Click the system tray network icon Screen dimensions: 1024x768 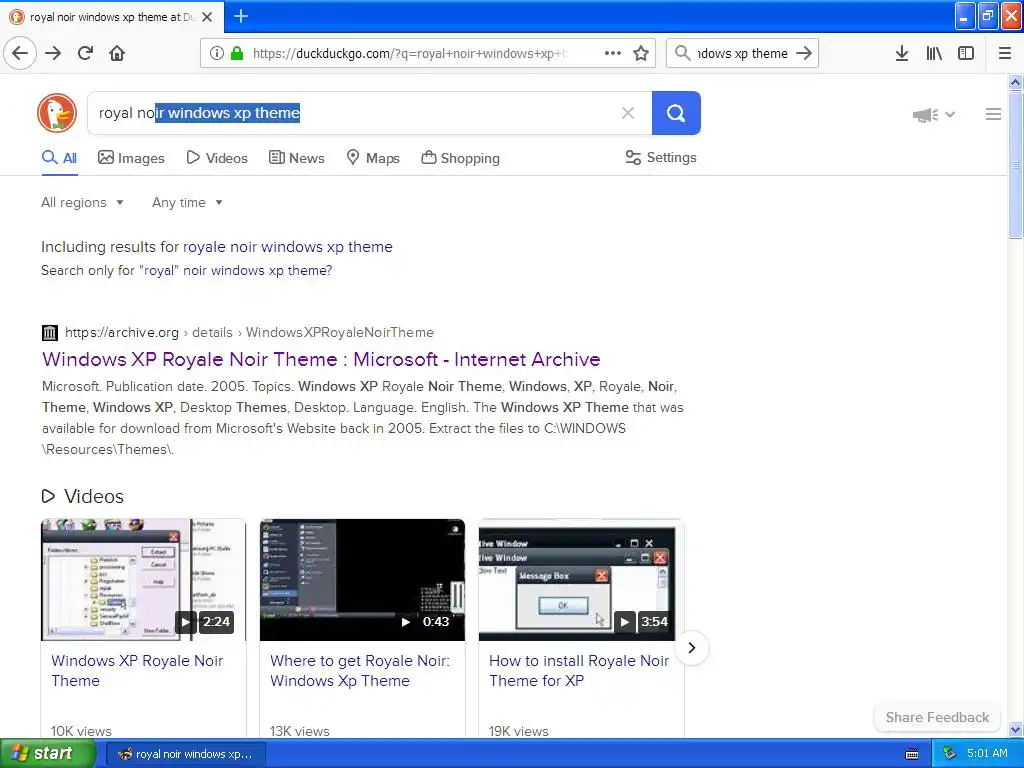[x=949, y=754]
